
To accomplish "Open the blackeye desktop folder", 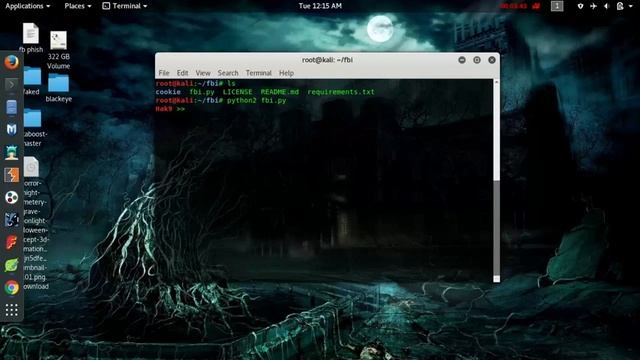I will point(58,88).
